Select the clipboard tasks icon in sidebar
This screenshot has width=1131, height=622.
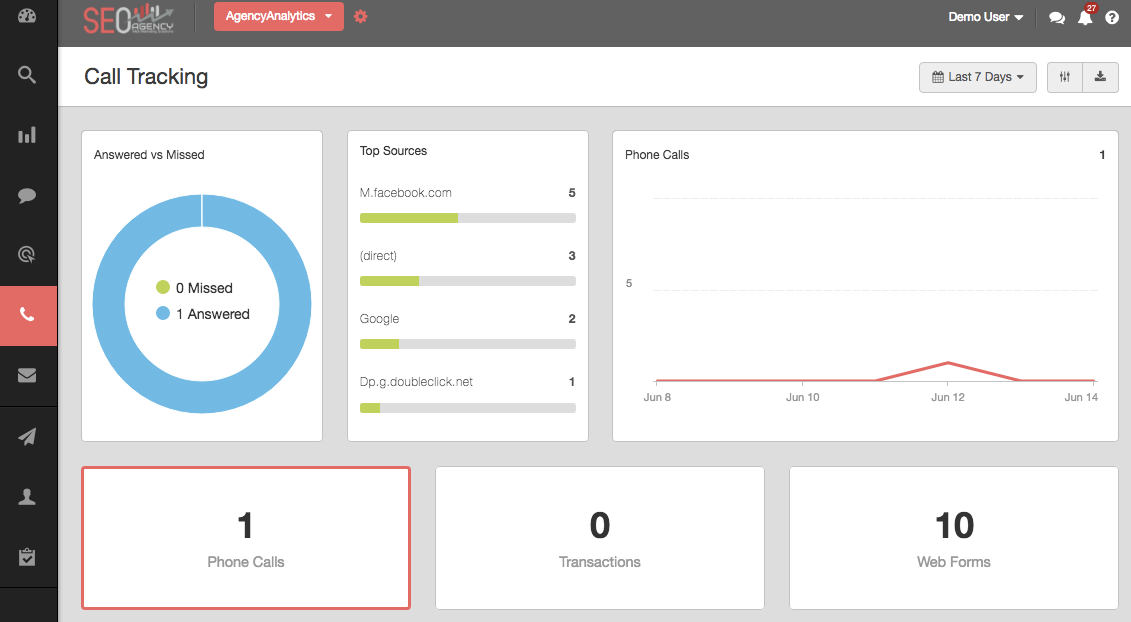click(28, 556)
